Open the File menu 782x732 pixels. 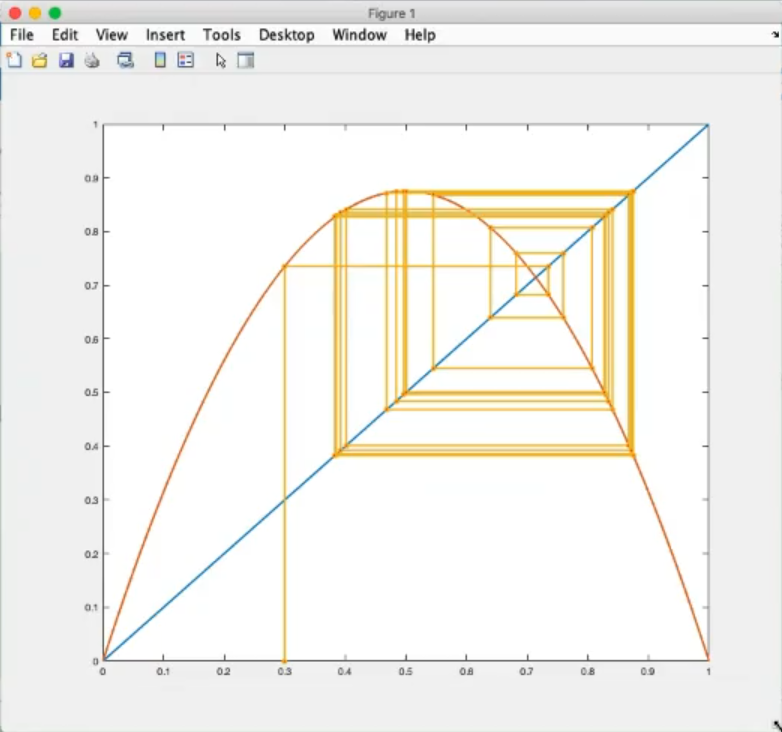(x=22, y=35)
